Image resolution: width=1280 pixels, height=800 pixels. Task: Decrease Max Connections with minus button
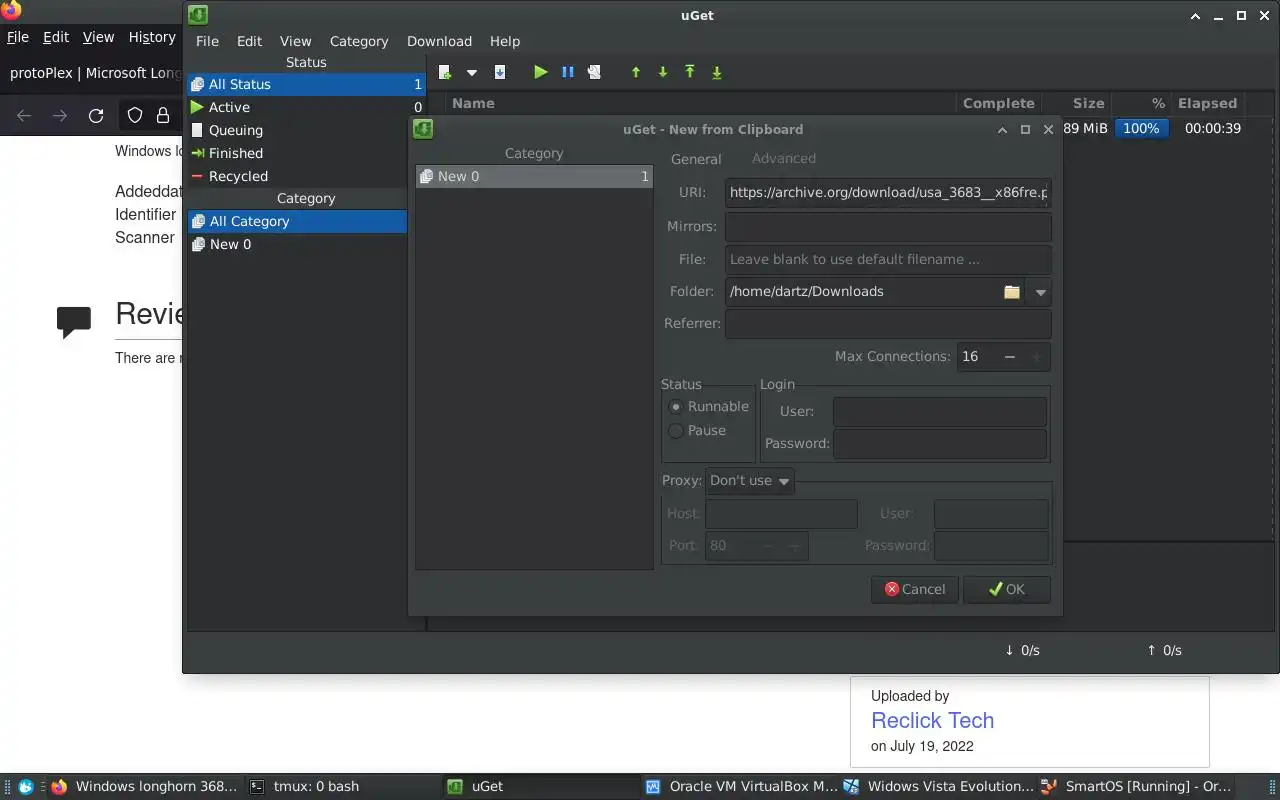click(x=1010, y=357)
